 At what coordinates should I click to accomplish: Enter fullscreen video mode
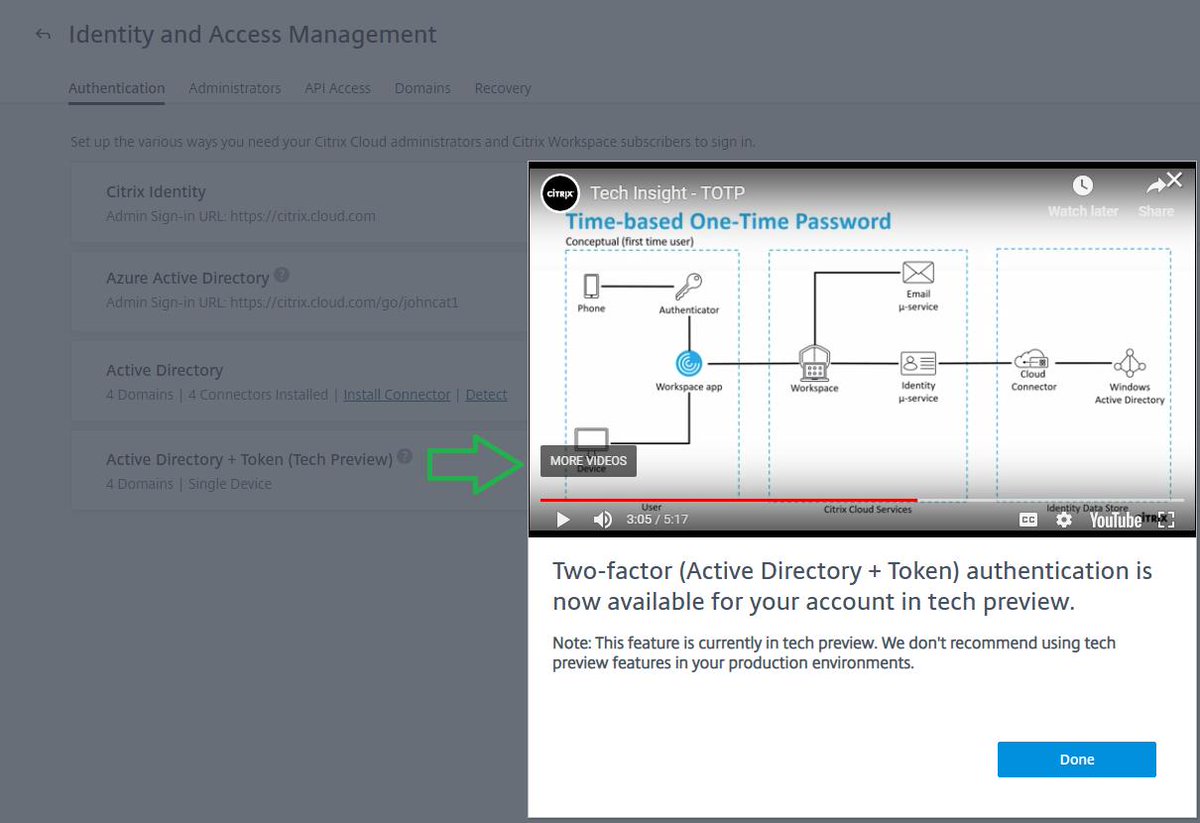[1165, 520]
